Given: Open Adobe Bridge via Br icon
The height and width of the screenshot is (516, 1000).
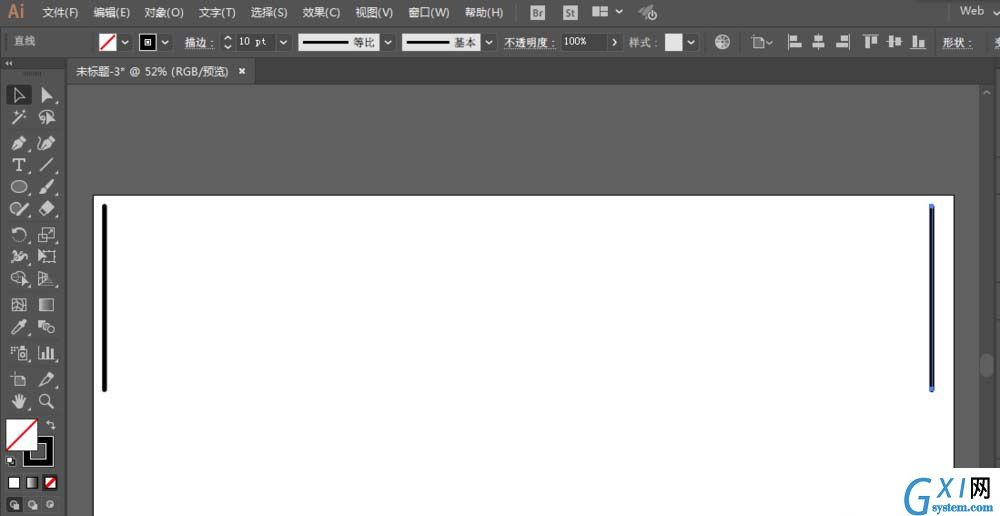Looking at the screenshot, I should [538, 13].
